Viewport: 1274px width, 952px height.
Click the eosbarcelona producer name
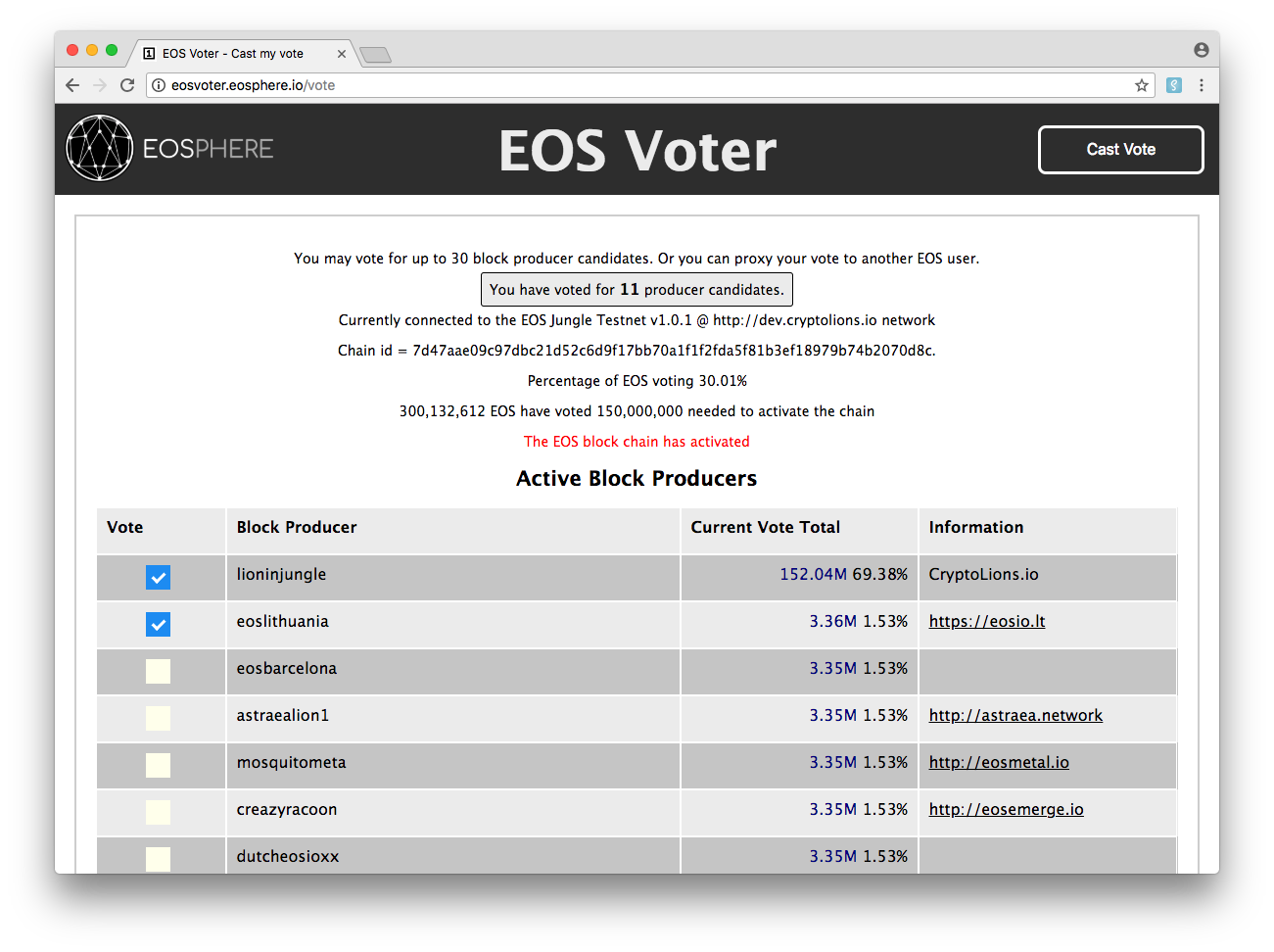tap(286, 668)
